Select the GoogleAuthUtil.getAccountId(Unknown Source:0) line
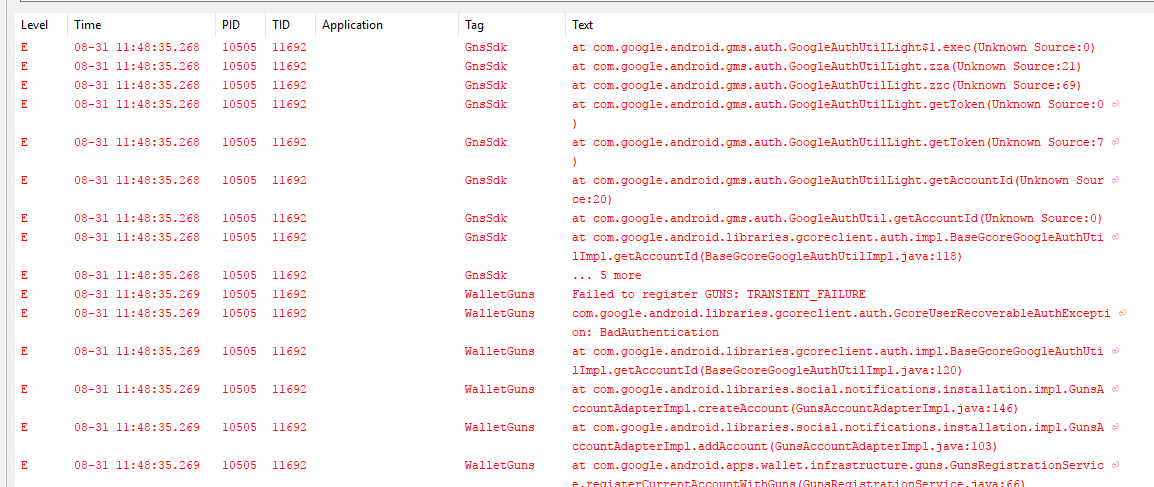This screenshot has width=1154, height=487. [x=837, y=218]
